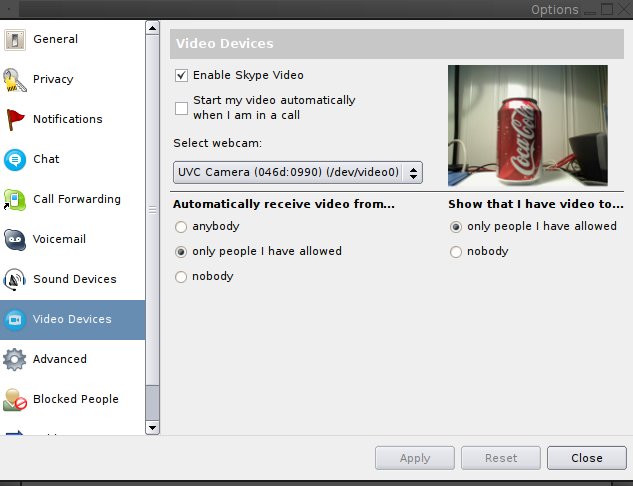Viewport: 633px width, 486px height.
Task: Uncheck Enable Skype Video checkbox
Action: [181, 75]
